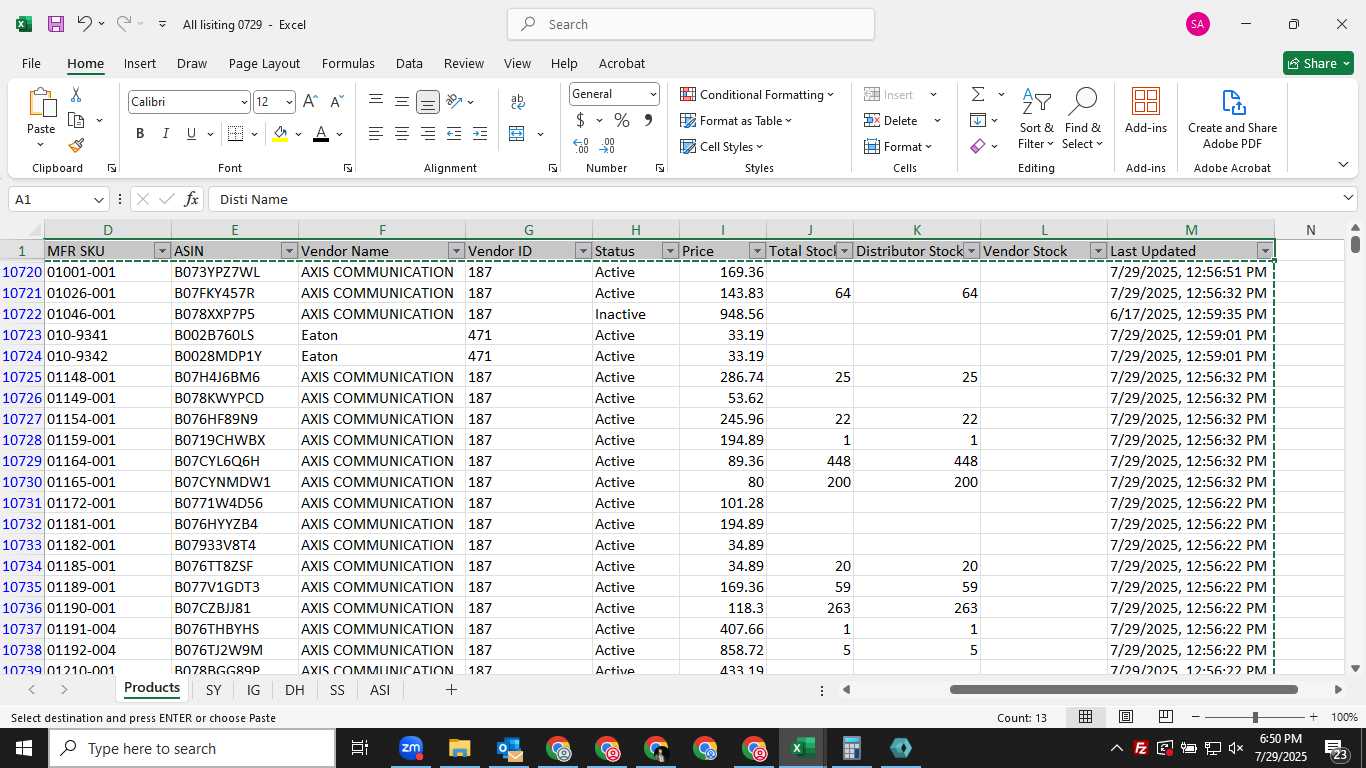The image size is (1366, 768).
Task: Switch to Page Layout view in status bar
Action: click(x=1126, y=717)
